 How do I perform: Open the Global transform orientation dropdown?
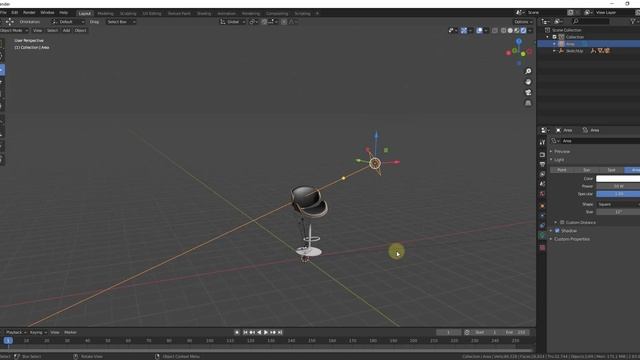coord(233,22)
